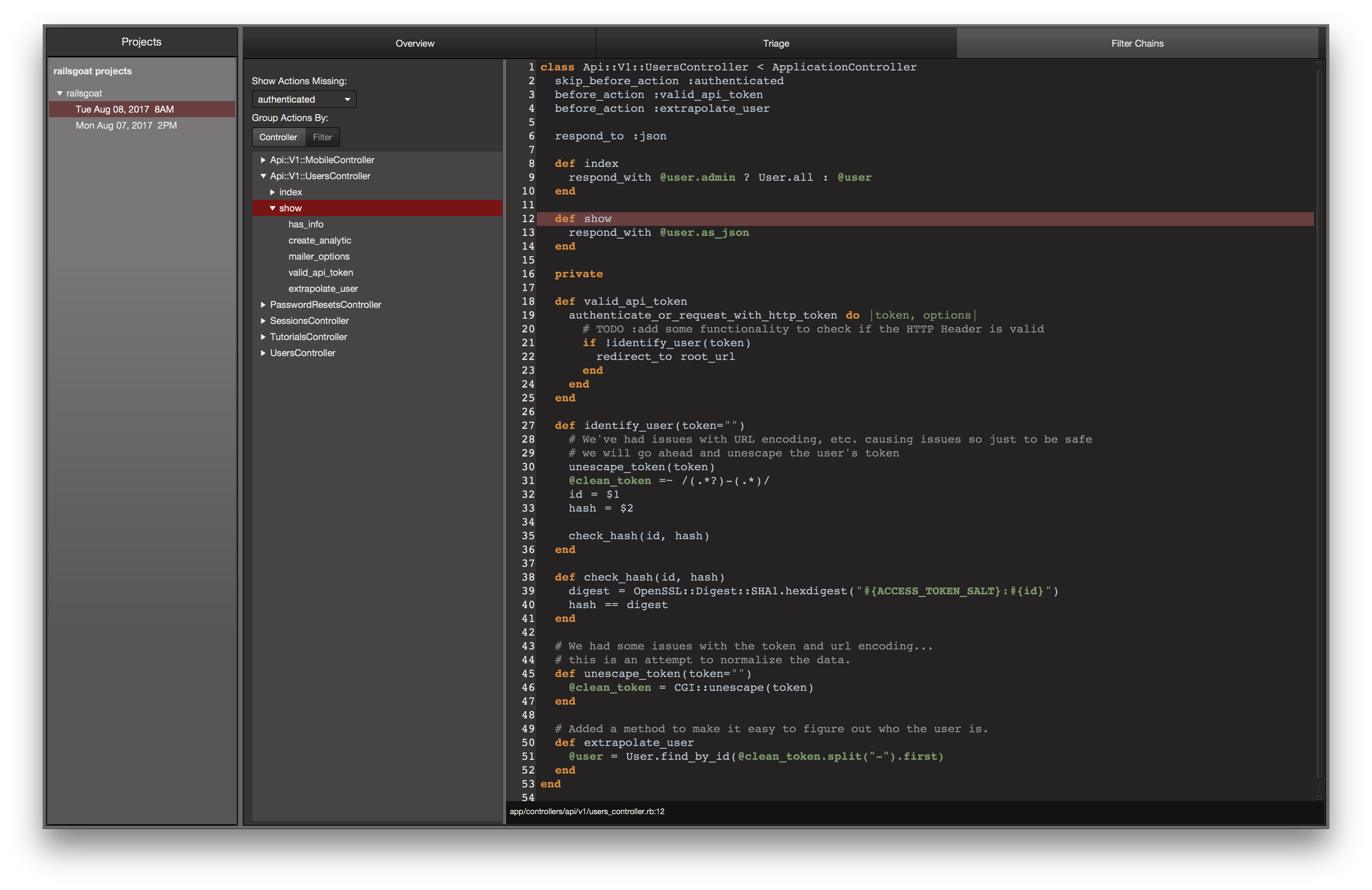
Task: Click the vertical scrollbar of code view
Action: click(1318, 424)
